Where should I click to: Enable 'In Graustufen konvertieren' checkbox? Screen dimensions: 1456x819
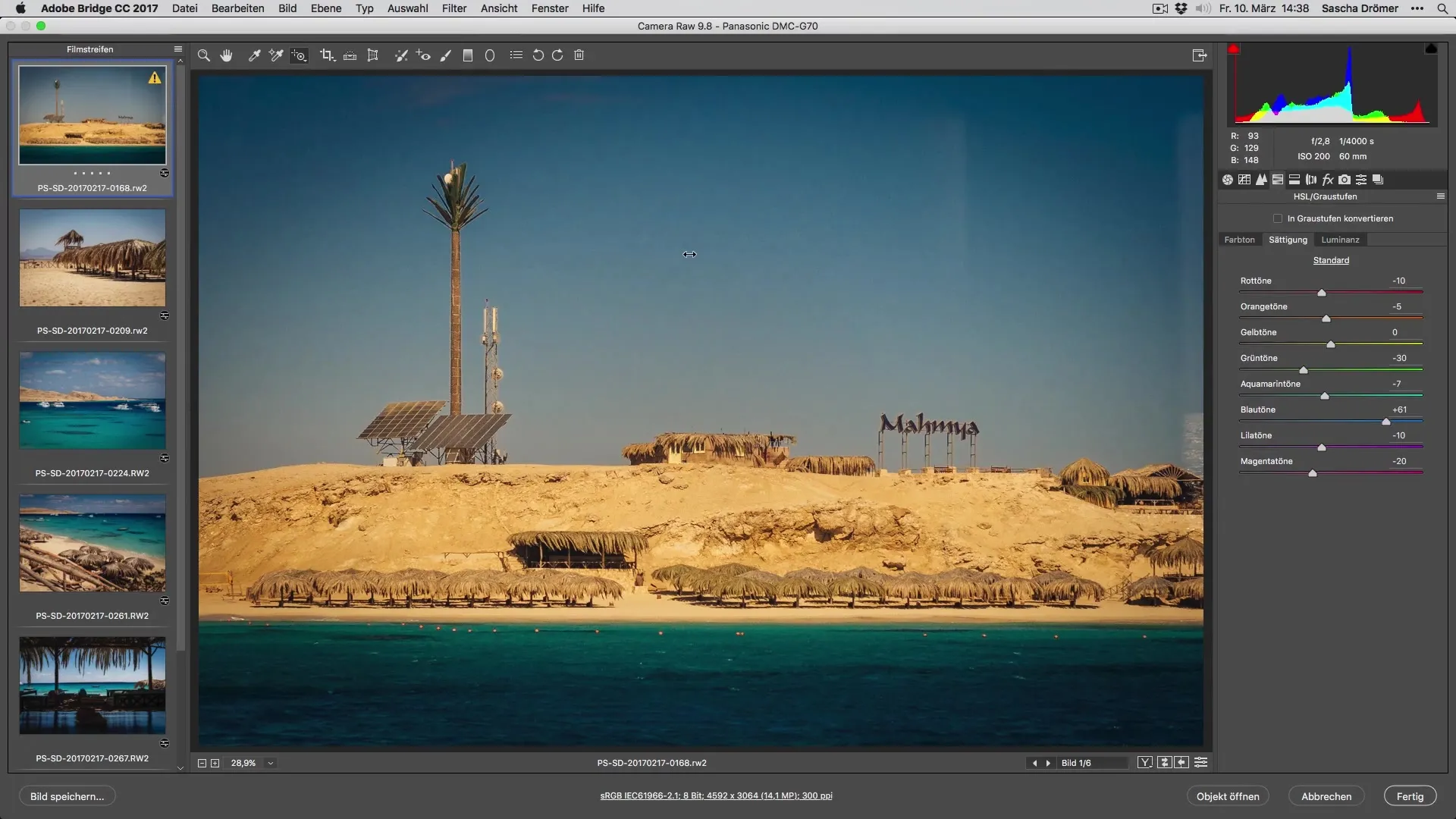pyautogui.click(x=1278, y=218)
